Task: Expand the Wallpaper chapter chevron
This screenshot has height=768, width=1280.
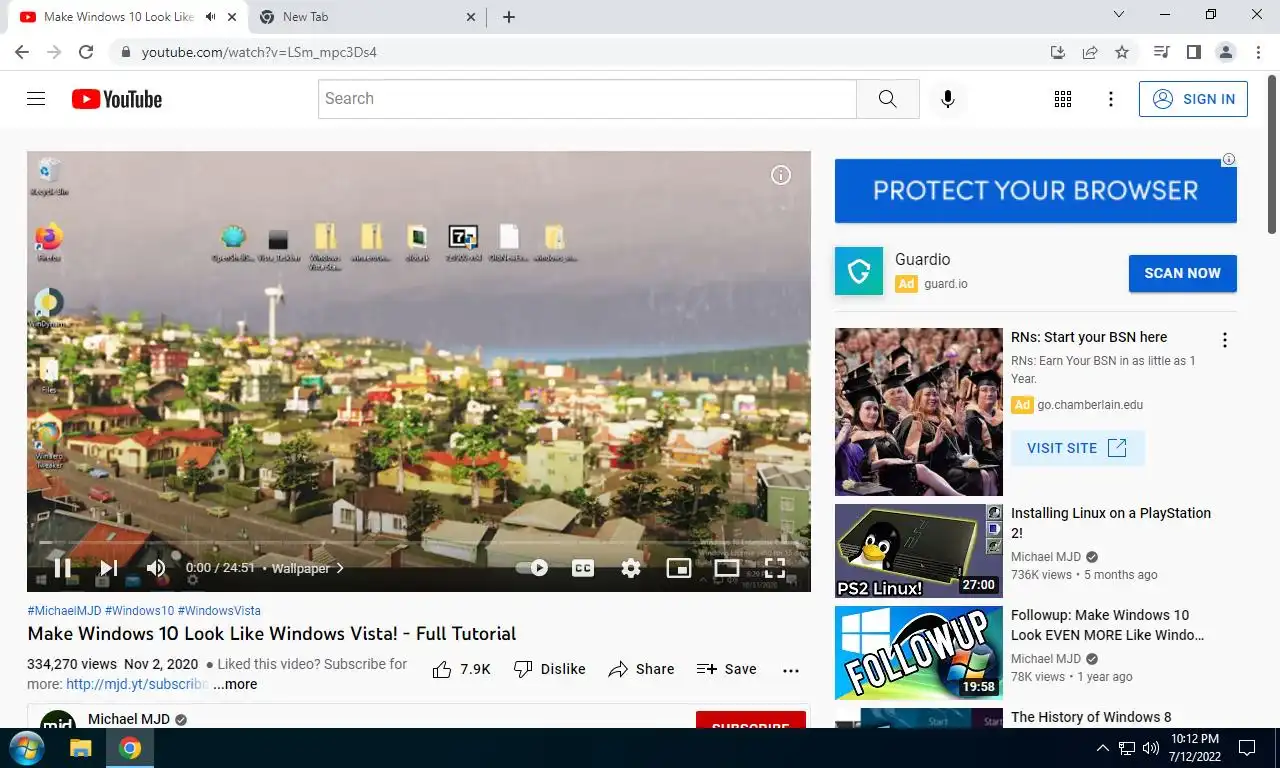Action: point(340,568)
